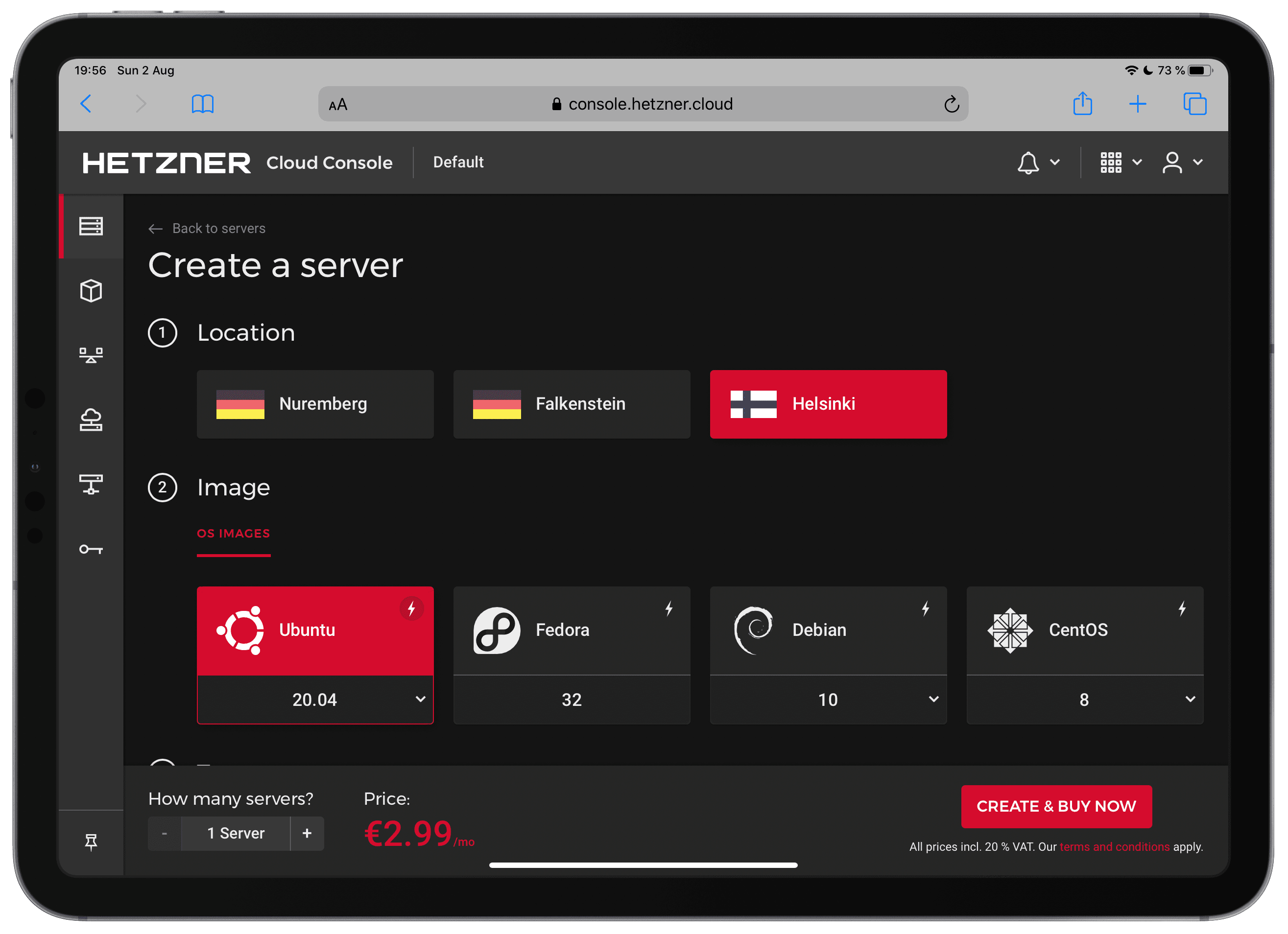Viewport: 1288px width, 934px height.
Task: Expand CentOS 8 version dropdown
Action: pos(1085,700)
